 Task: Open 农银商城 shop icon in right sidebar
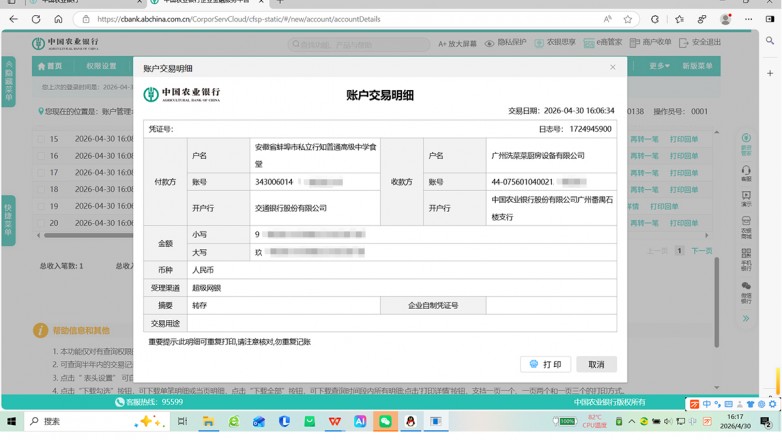[x=746, y=227]
